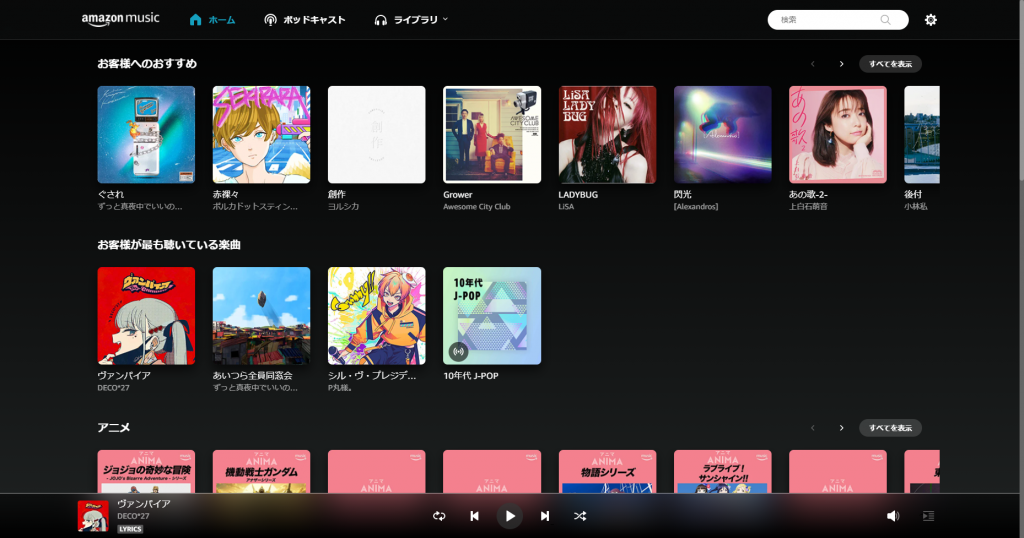Viewport: 1024px width, 538px height.
Task: Play the current song ヴァンパイア
Action: pos(510,516)
